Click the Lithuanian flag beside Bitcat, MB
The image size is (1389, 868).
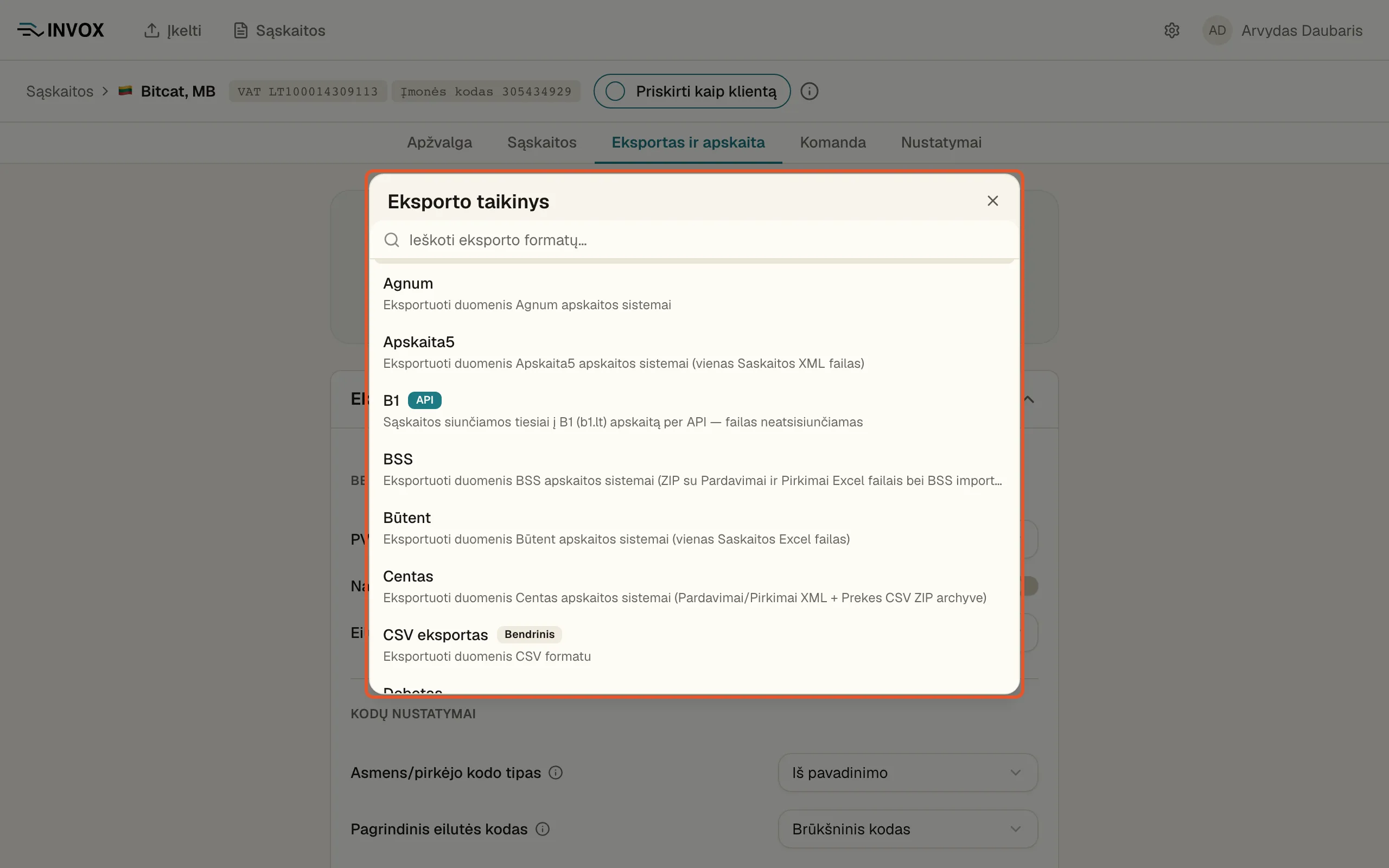coord(125,91)
